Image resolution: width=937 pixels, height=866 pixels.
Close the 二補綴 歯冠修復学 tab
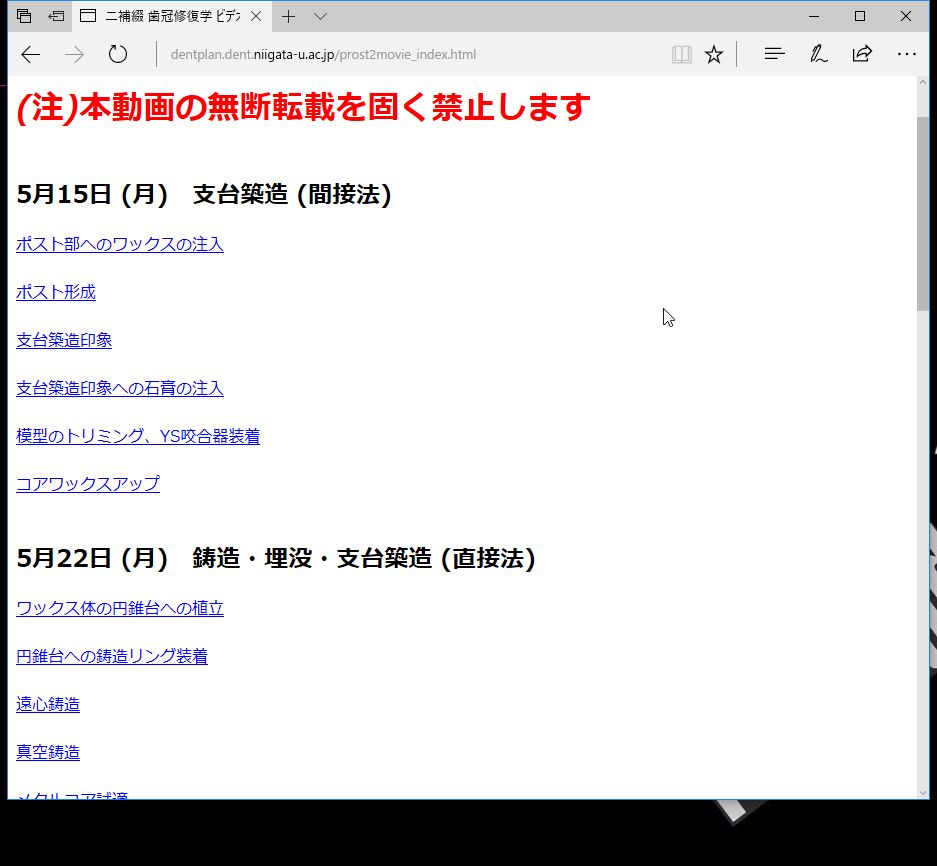pyautogui.click(x=256, y=16)
